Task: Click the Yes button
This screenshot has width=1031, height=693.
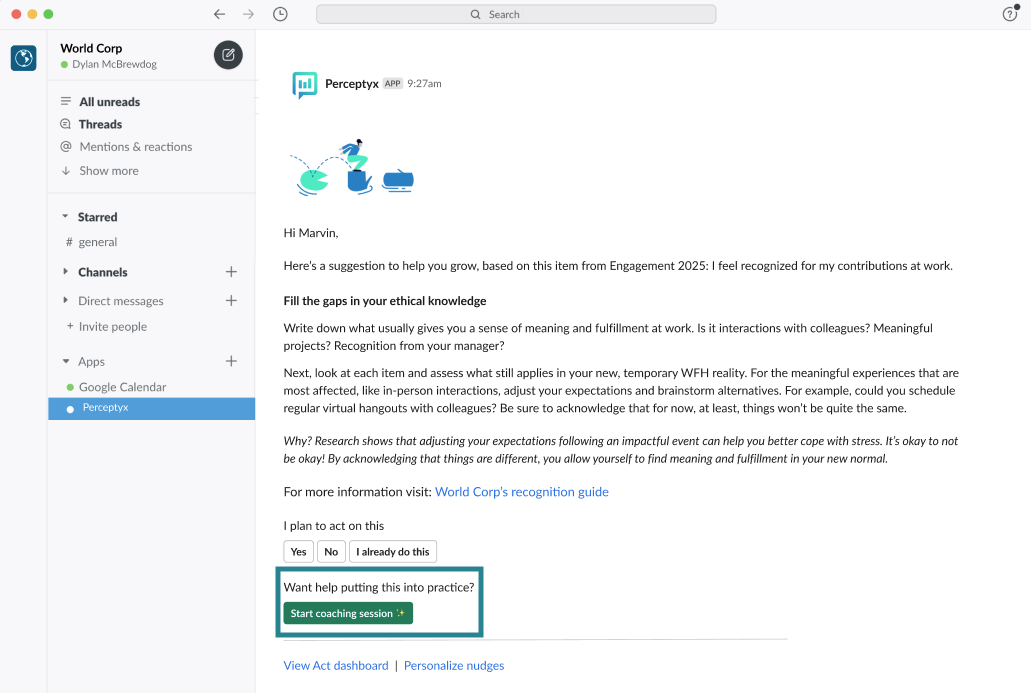Action: (x=299, y=552)
